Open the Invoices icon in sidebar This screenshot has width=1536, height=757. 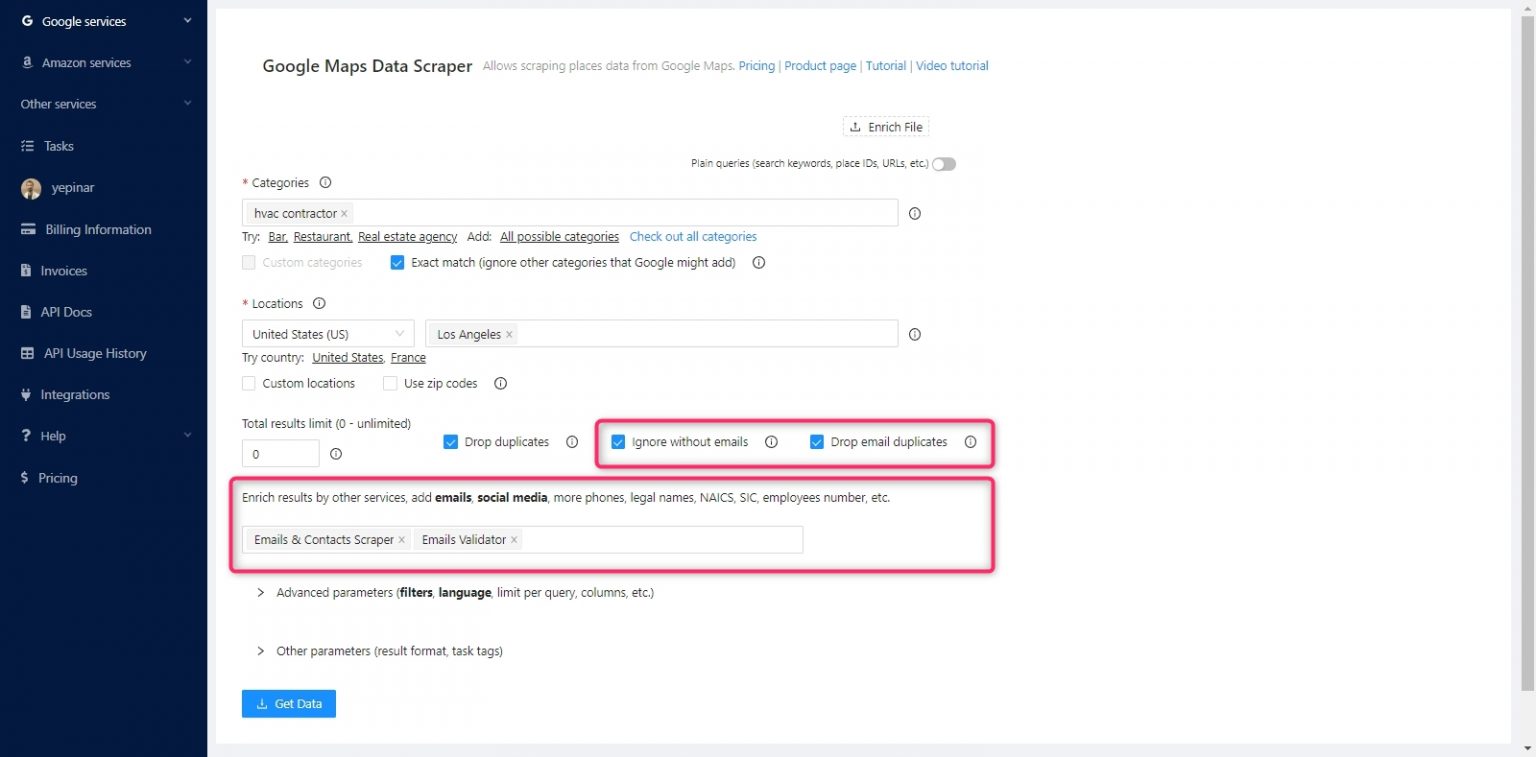tap(28, 270)
